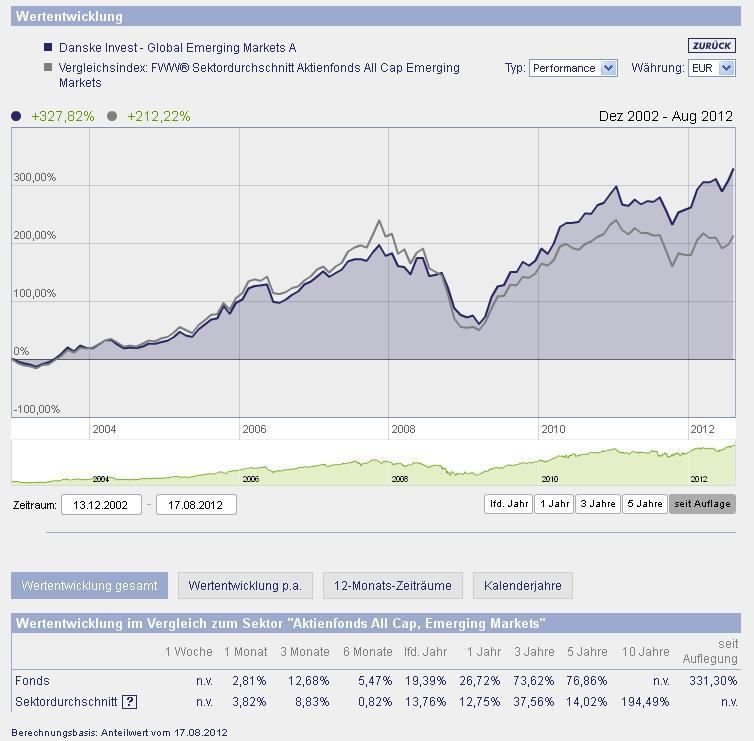Click the dark blue fund legend square
Image resolution: width=754 pixels, height=741 pixels.
pos(48,47)
